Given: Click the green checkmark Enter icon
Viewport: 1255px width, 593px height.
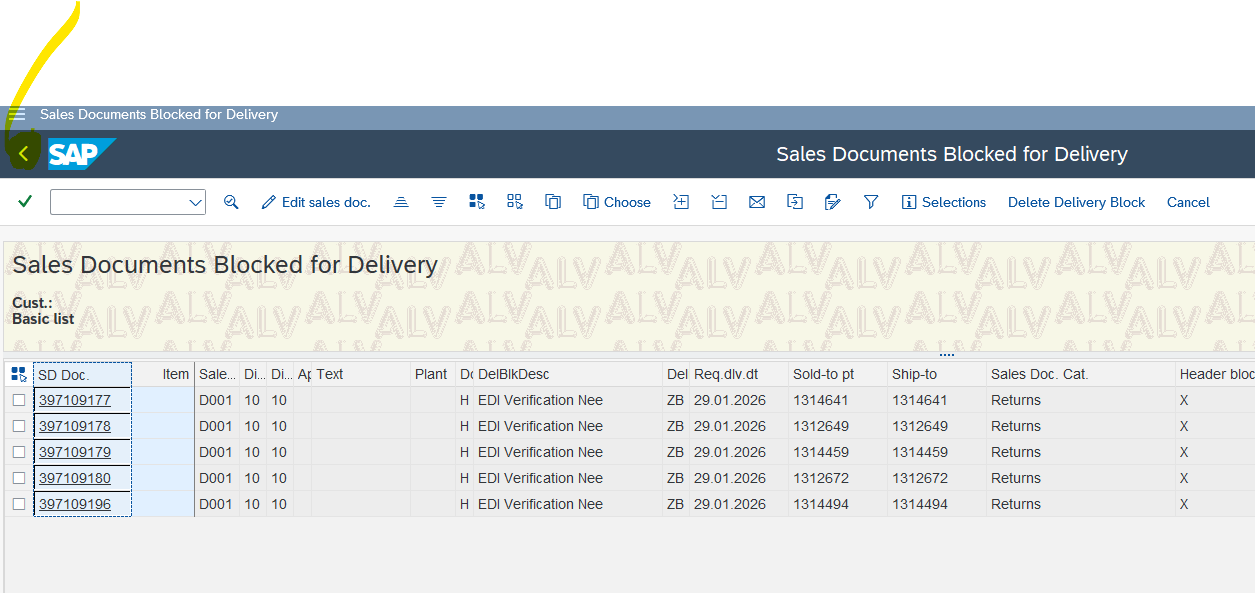Looking at the screenshot, I should coord(25,202).
